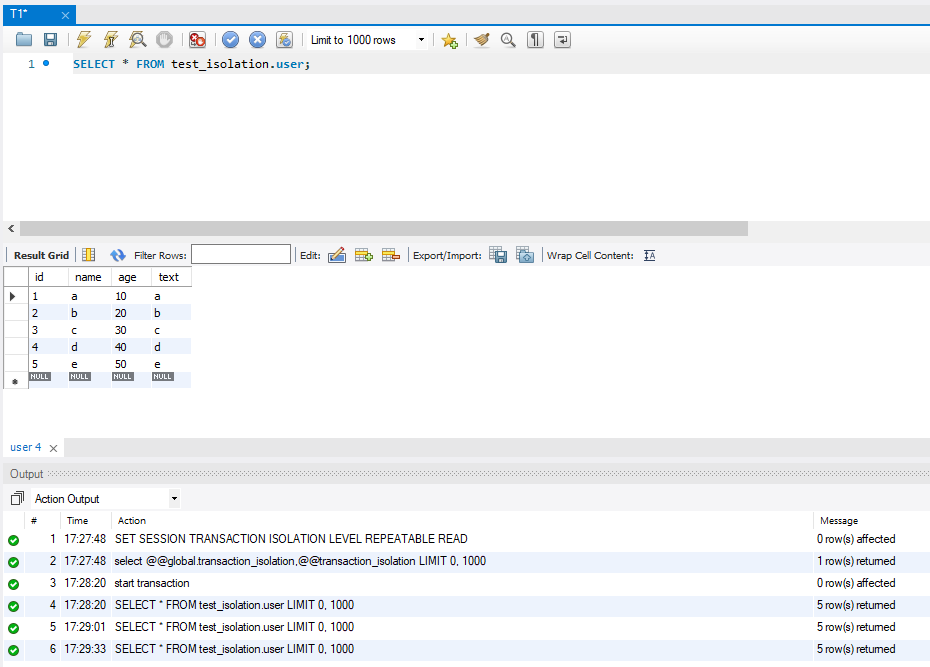Select the 17:29:33 SELECT log row

[466, 649]
